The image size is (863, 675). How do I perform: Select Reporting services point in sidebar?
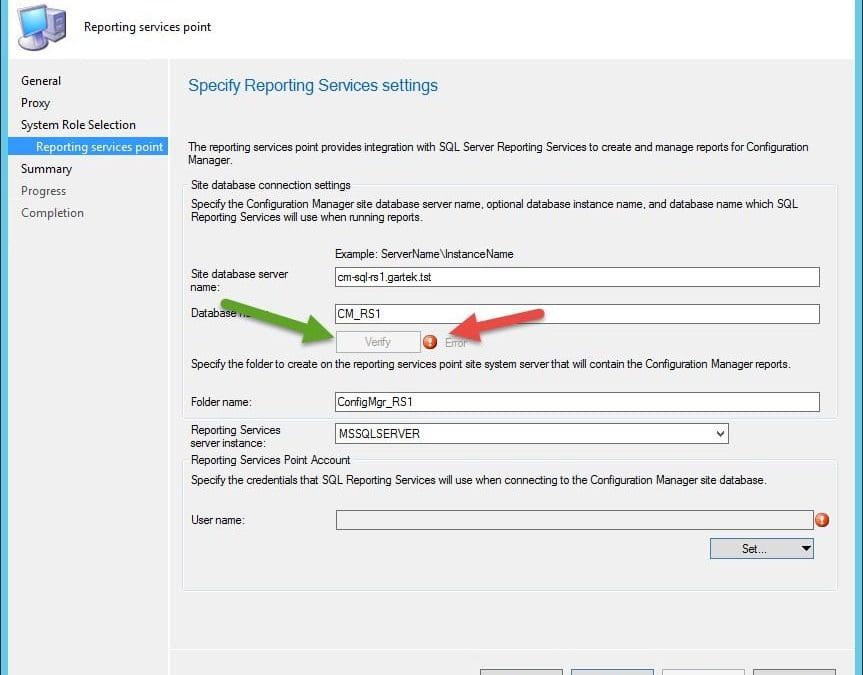(x=88, y=146)
